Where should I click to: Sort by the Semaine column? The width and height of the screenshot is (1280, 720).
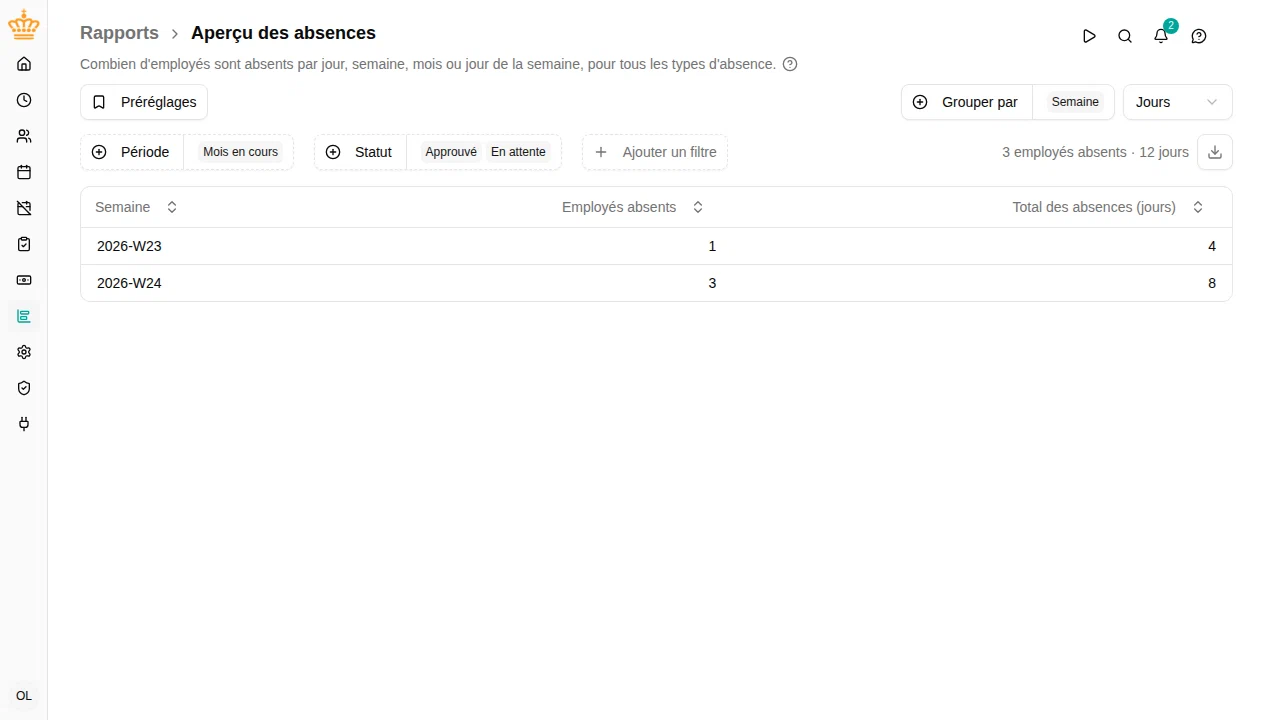pos(136,207)
